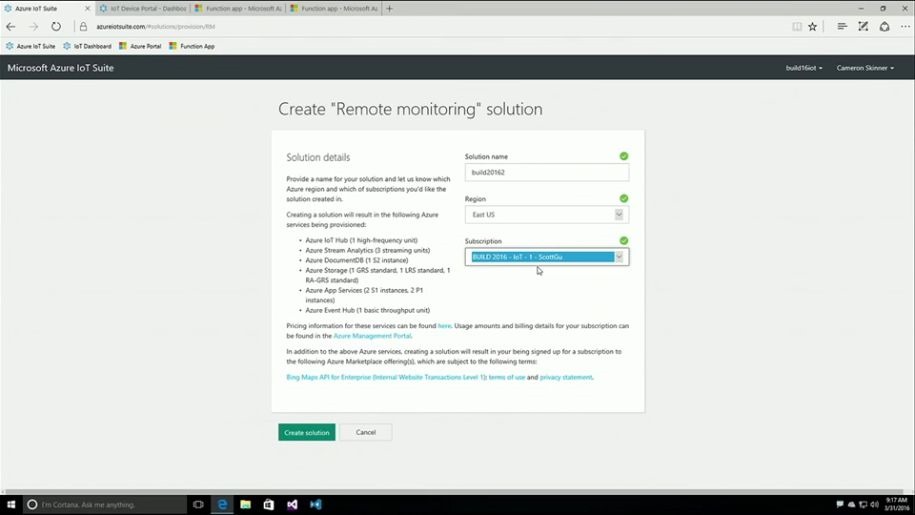Expand Cameron Skinner user menu
This screenshot has width=915, height=515.
pos(865,68)
